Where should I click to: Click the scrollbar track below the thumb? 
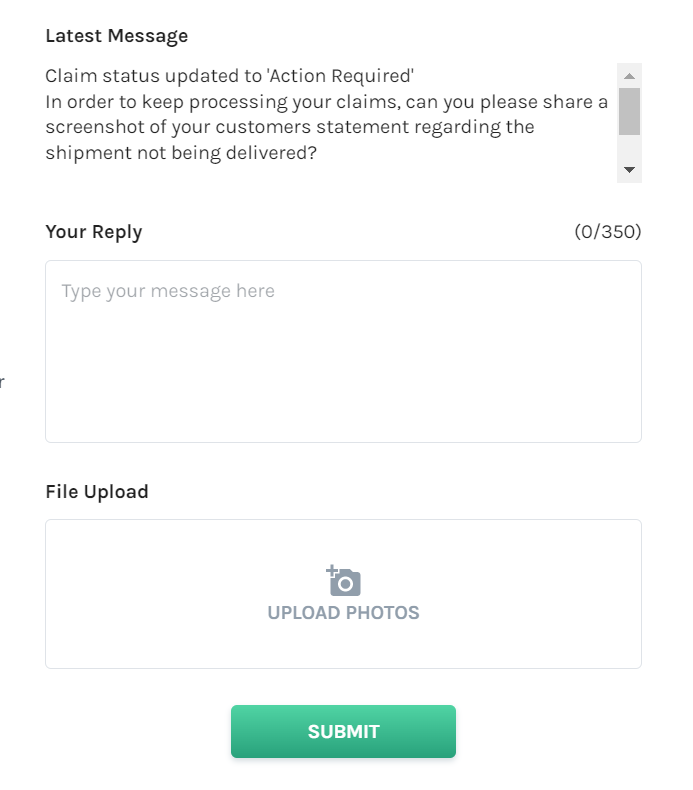[629, 147]
